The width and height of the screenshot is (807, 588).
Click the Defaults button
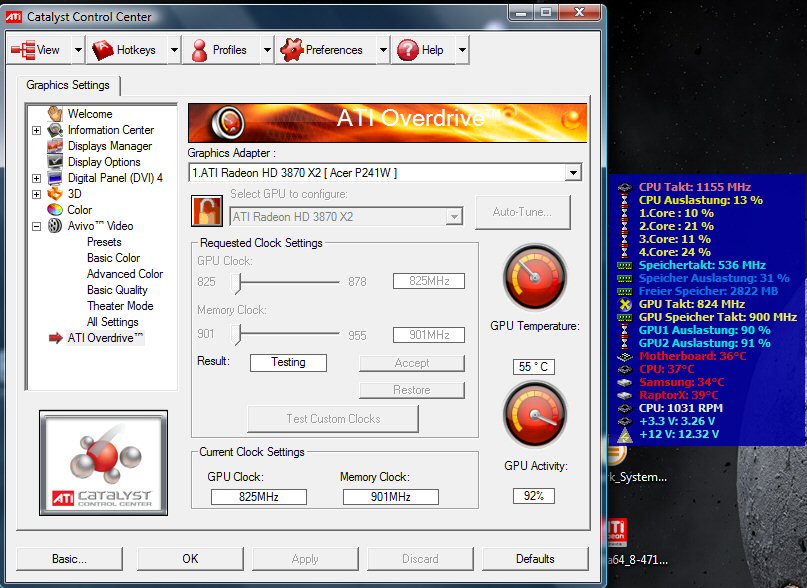[x=535, y=559]
